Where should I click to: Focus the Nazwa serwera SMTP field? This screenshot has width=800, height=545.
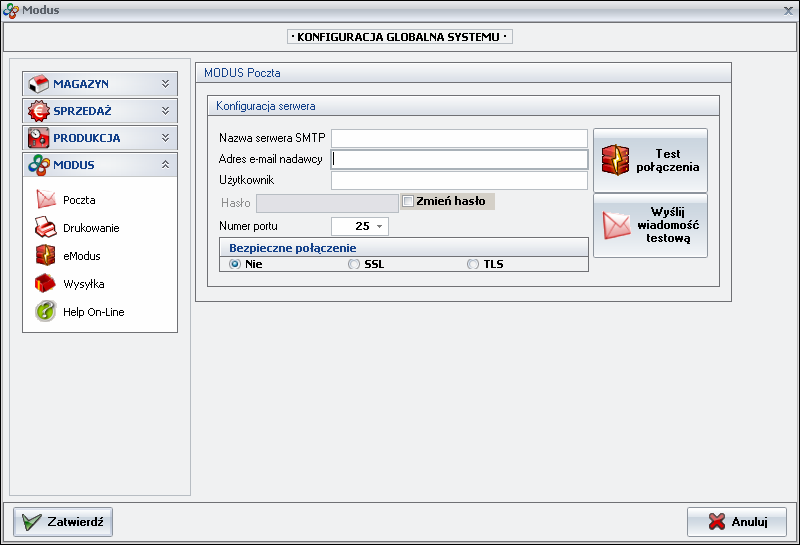coord(459,138)
